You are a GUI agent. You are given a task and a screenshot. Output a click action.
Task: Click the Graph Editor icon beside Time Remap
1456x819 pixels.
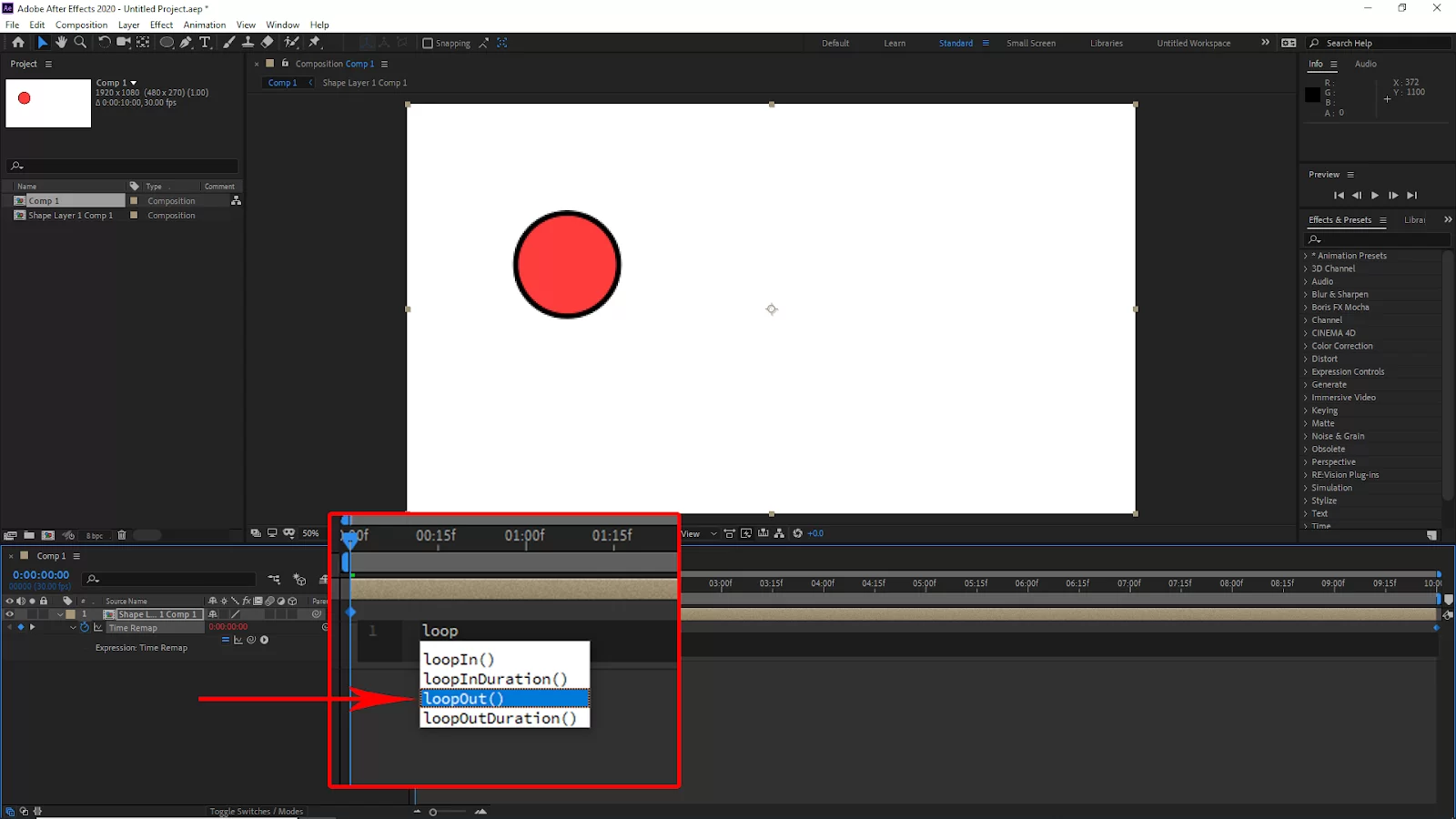(98, 627)
